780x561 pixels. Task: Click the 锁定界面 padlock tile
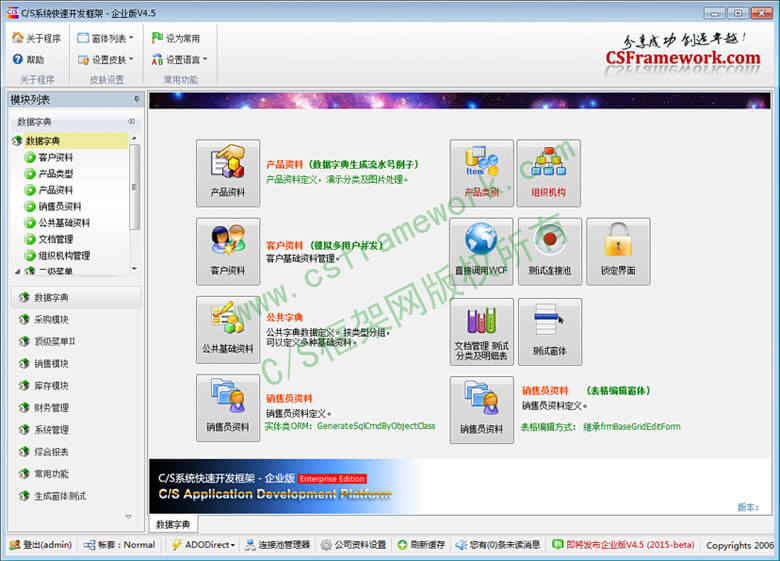(617, 251)
